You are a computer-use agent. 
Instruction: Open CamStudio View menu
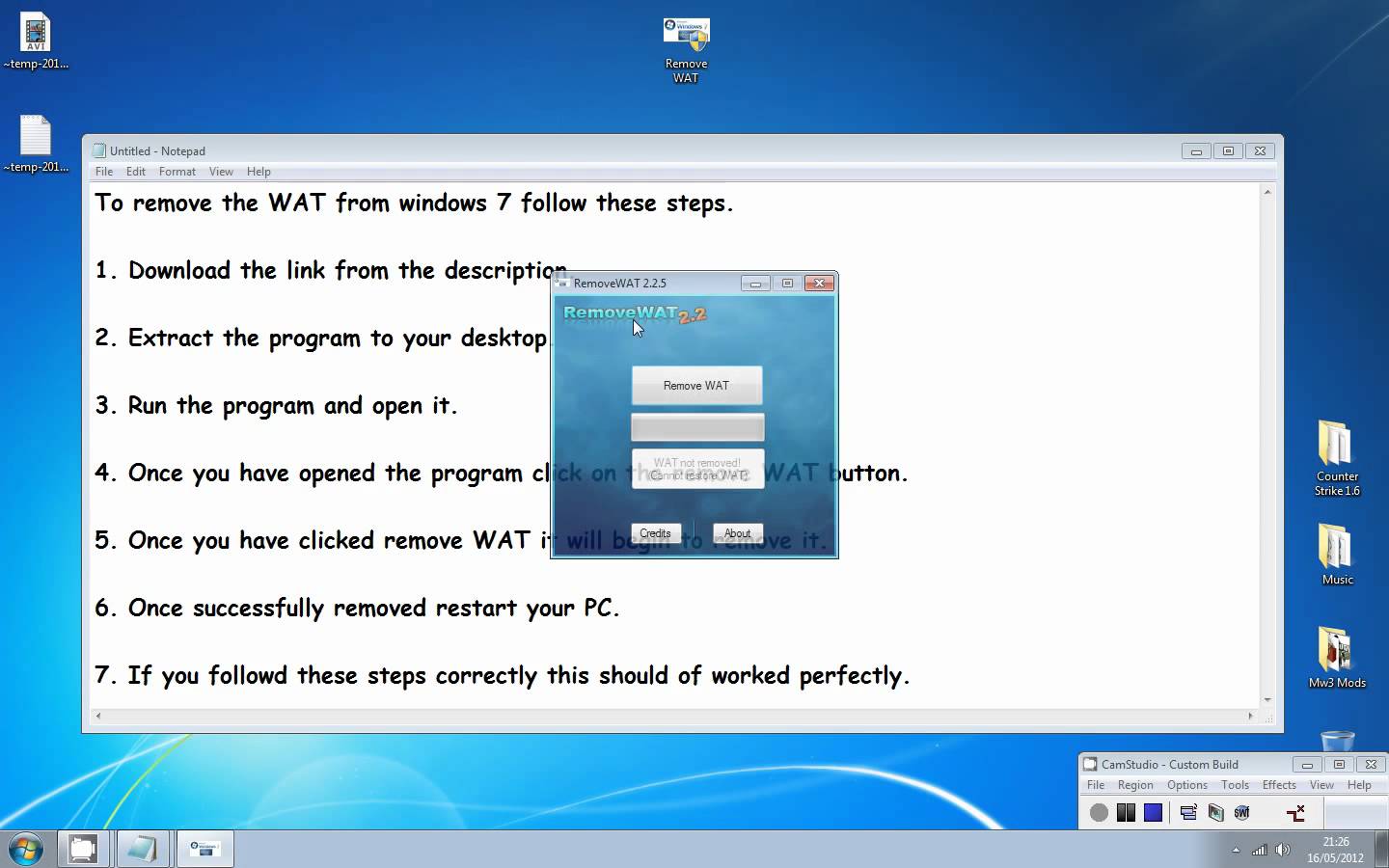point(1321,785)
